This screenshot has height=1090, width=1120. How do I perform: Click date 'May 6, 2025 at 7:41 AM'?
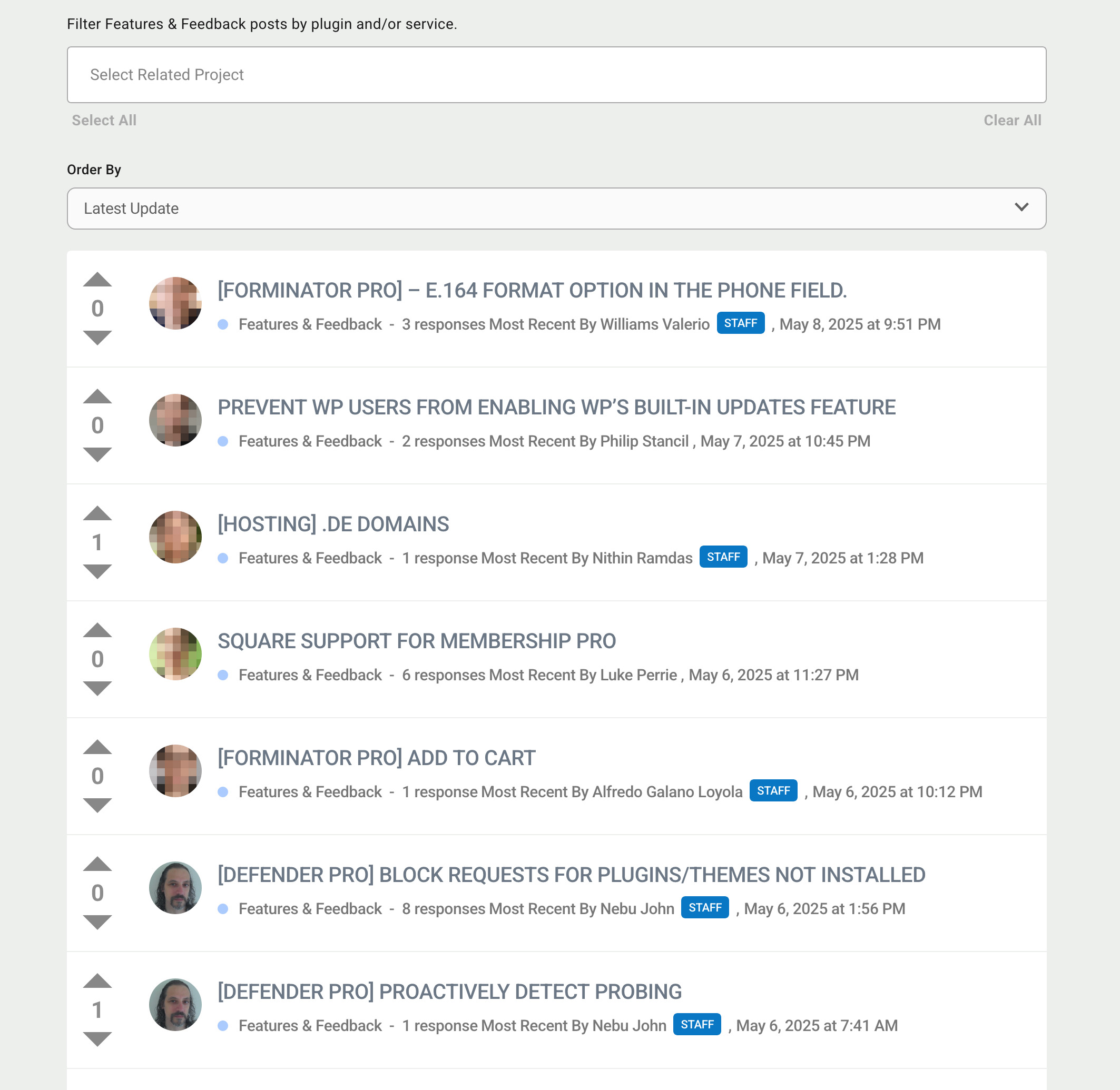click(817, 1025)
